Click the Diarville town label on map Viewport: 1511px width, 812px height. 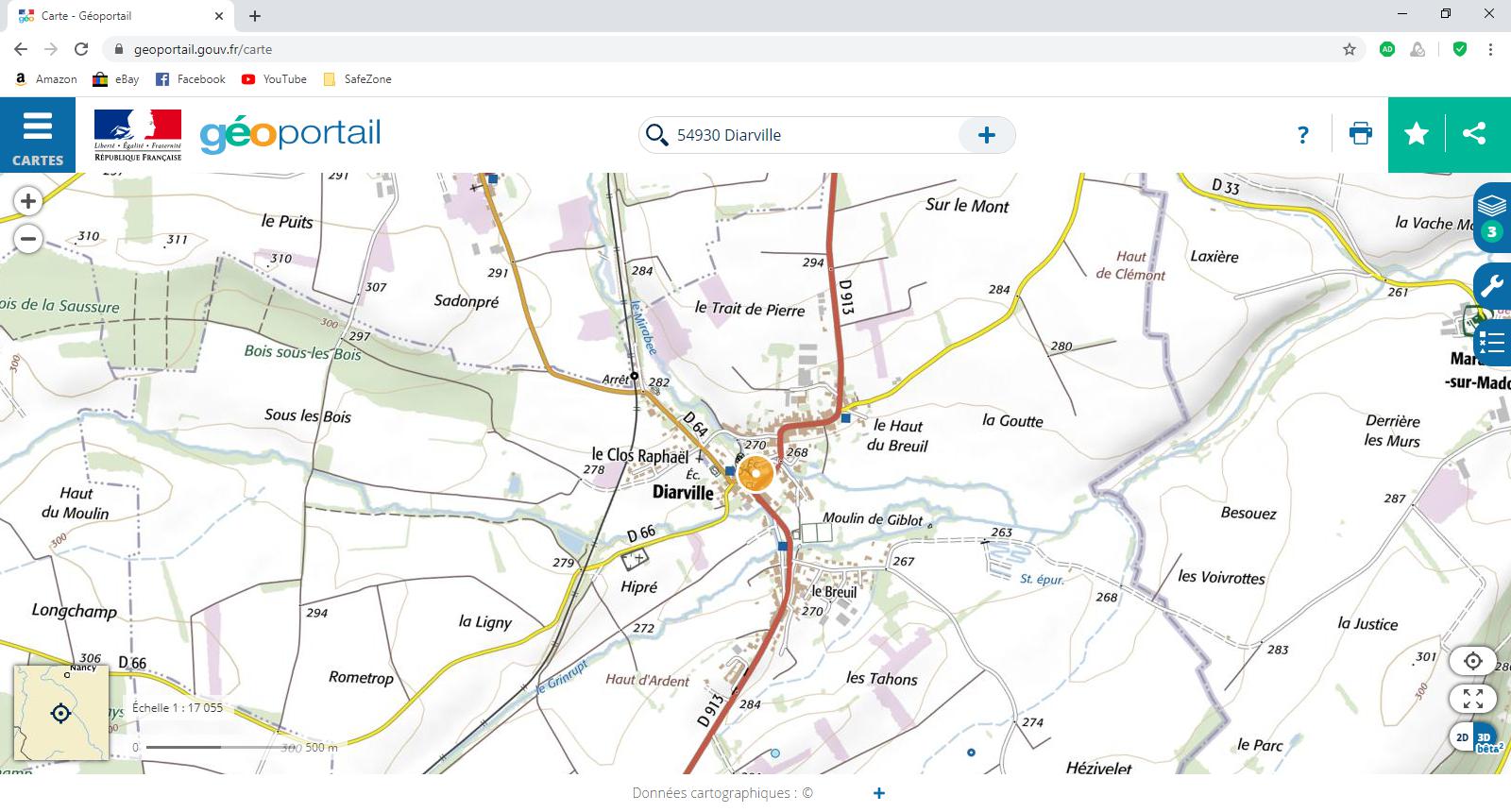coord(683,493)
